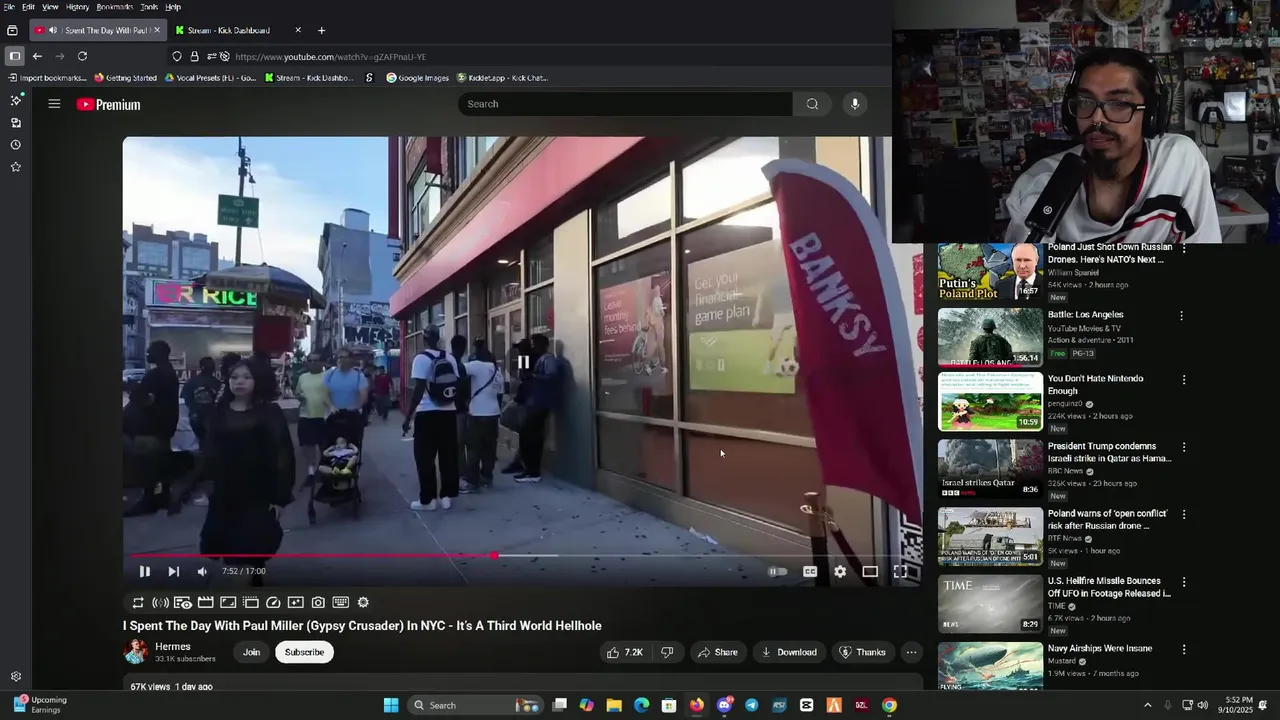The height and width of the screenshot is (720, 1280).
Task: Open Chrome from the taskbar
Action: pyautogui.click(x=889, y=705)
